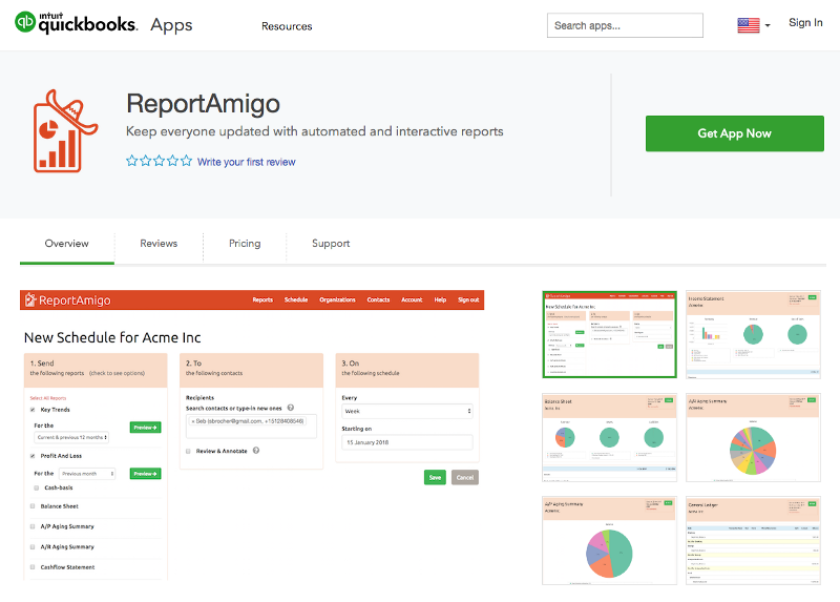
Task: Toggle the Key Trends checkbox
Action: (33, 410)
